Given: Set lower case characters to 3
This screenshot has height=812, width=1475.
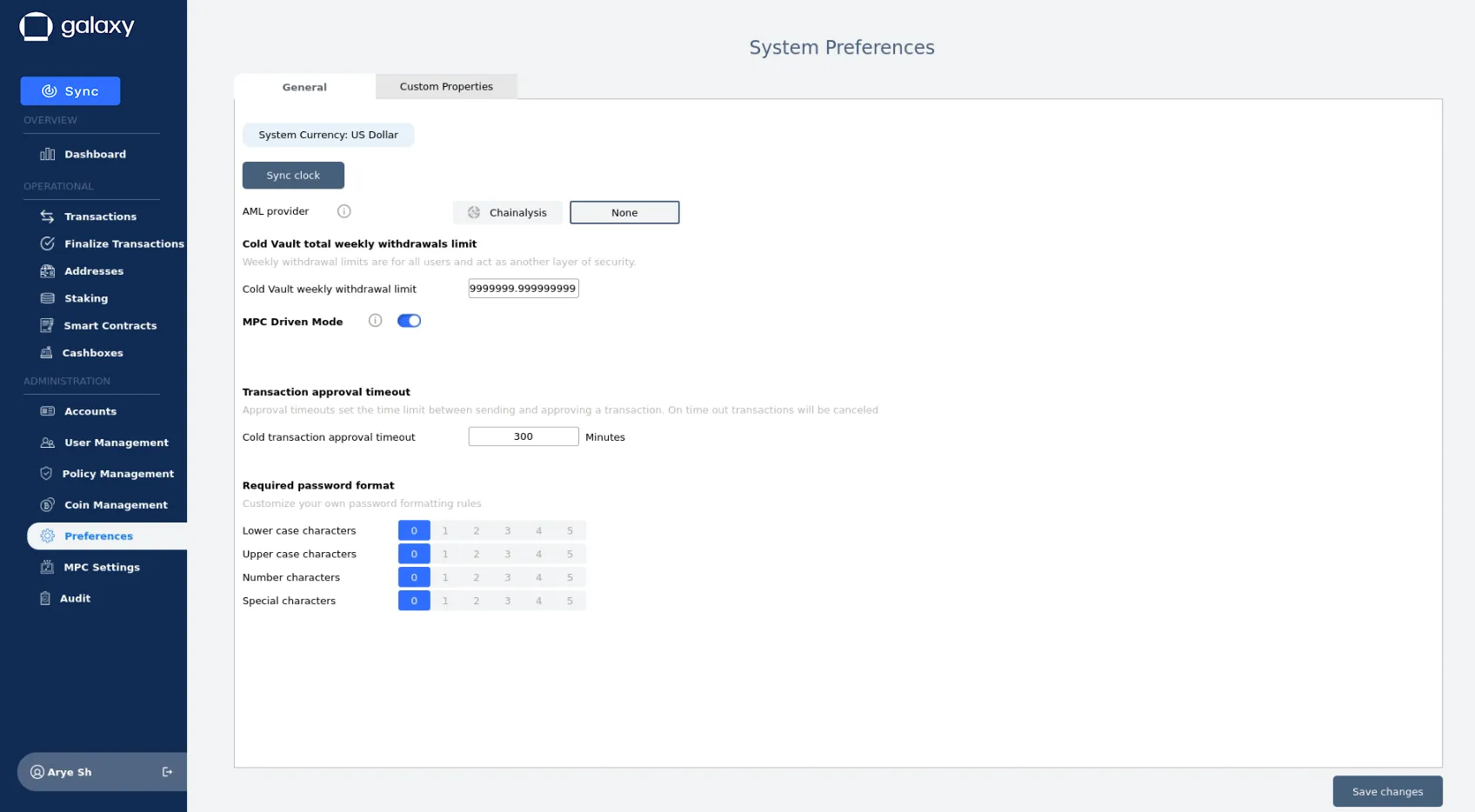Looking at the screenshot, I should click(x=508, y=530).
